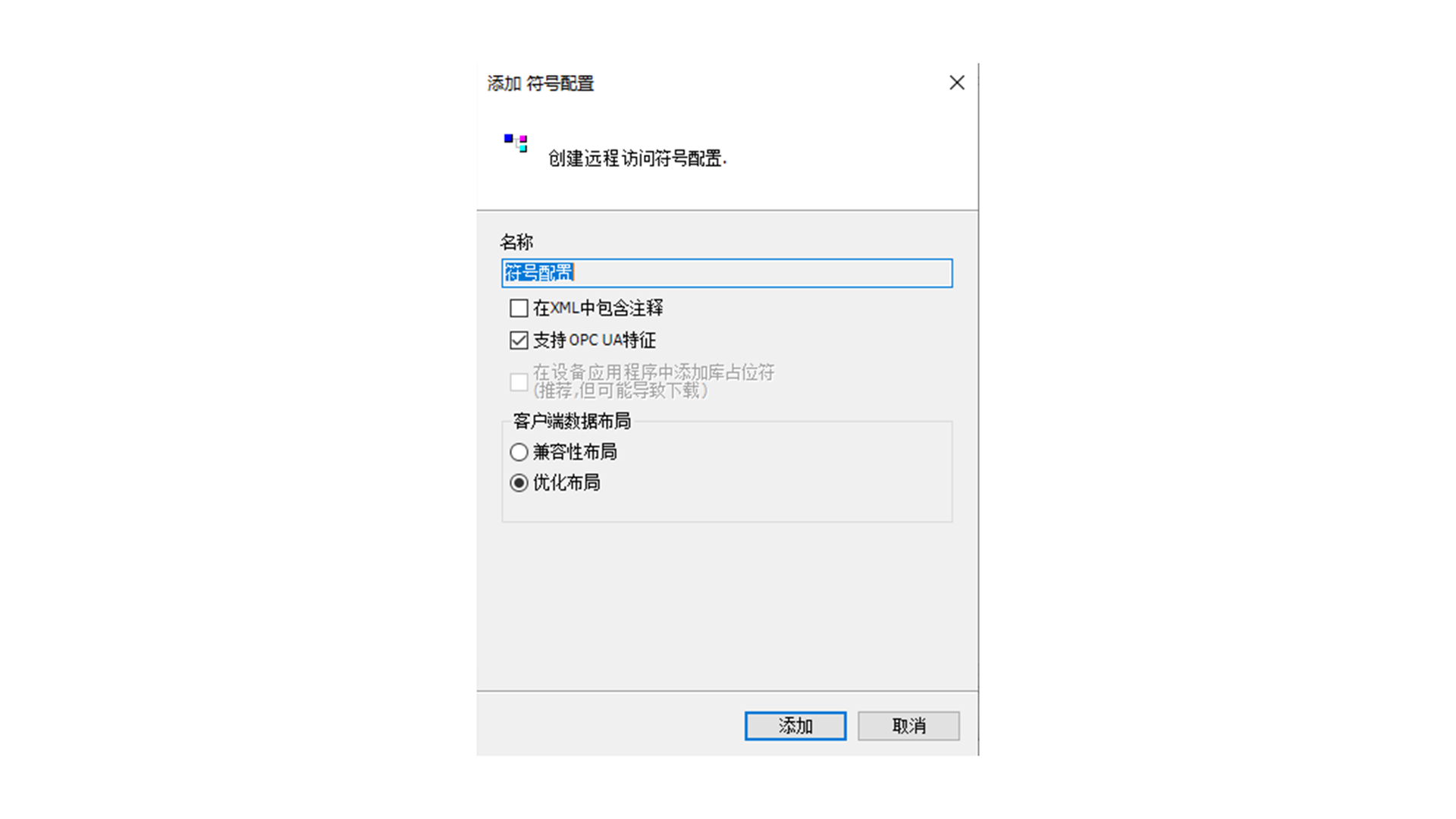Click the 支持 OPC UA特征 label text
Viewport: 1456px width, 819px height.
pyautogui.click(x=594, y=340)
